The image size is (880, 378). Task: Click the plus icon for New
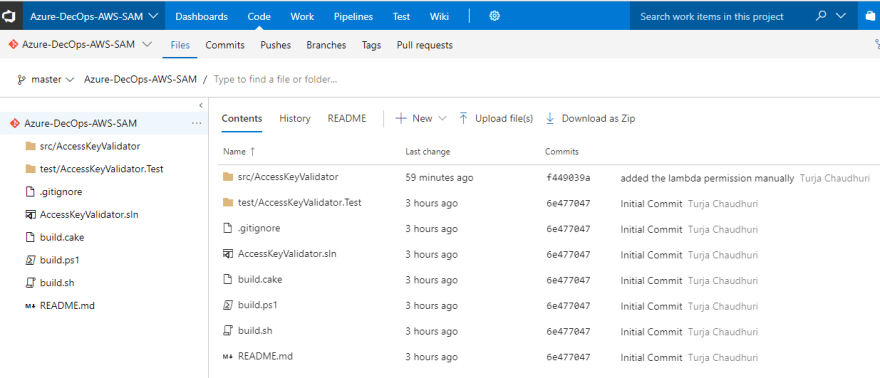401,118
